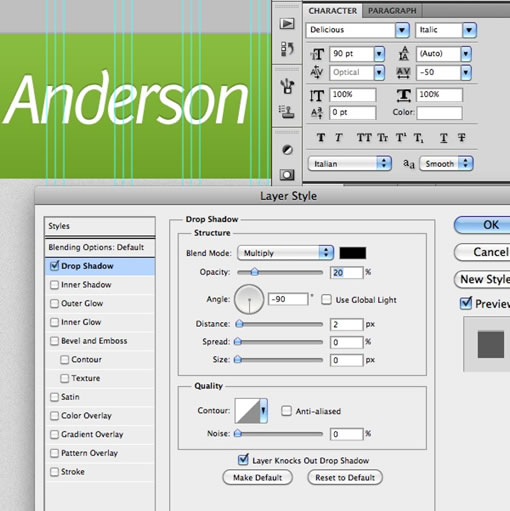This screenshot has width=510, height=511.
Task: Click the Faux Italic style icon
Action: [339, 137]
